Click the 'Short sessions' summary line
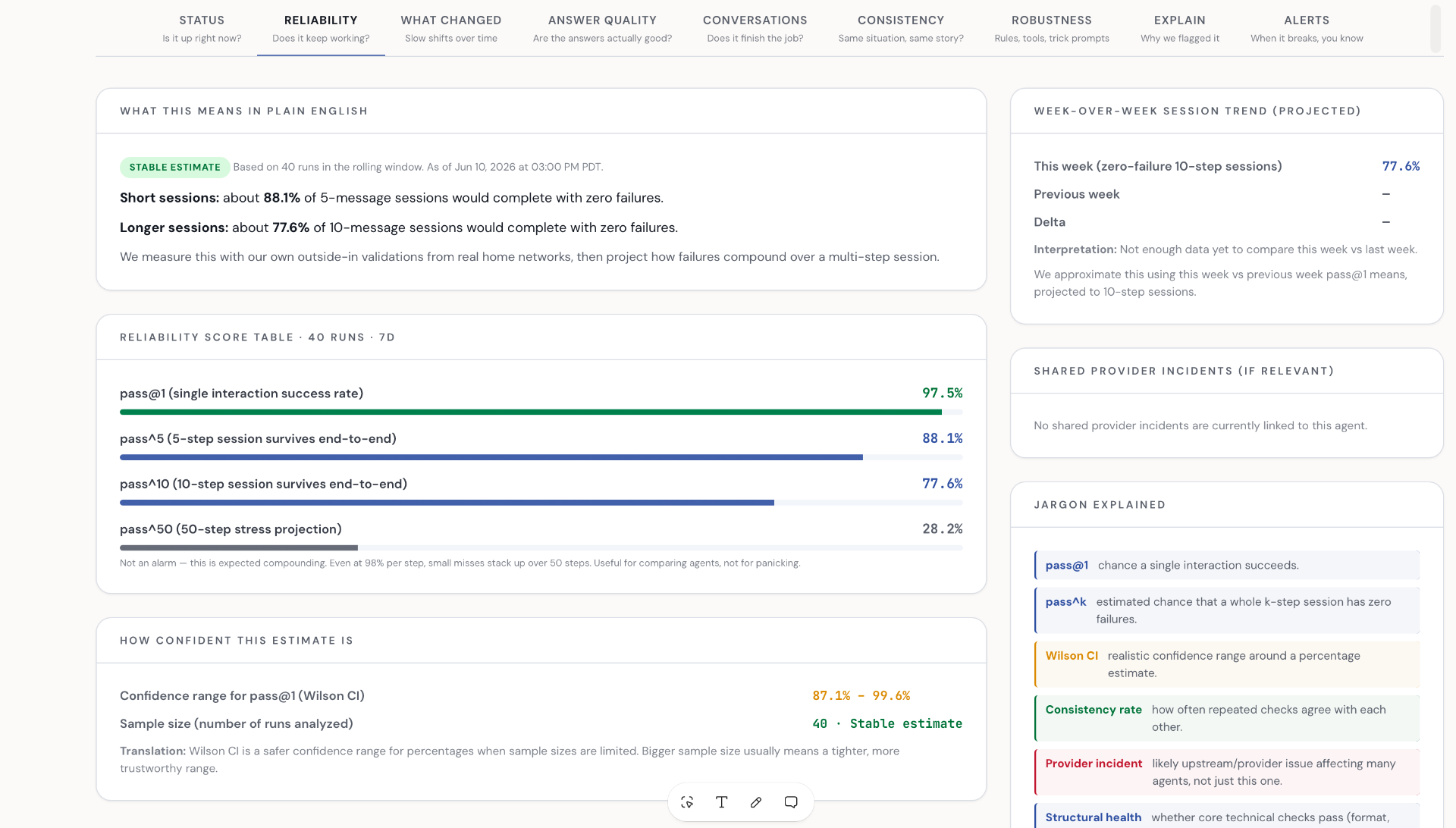 click(x=391, y=198)
